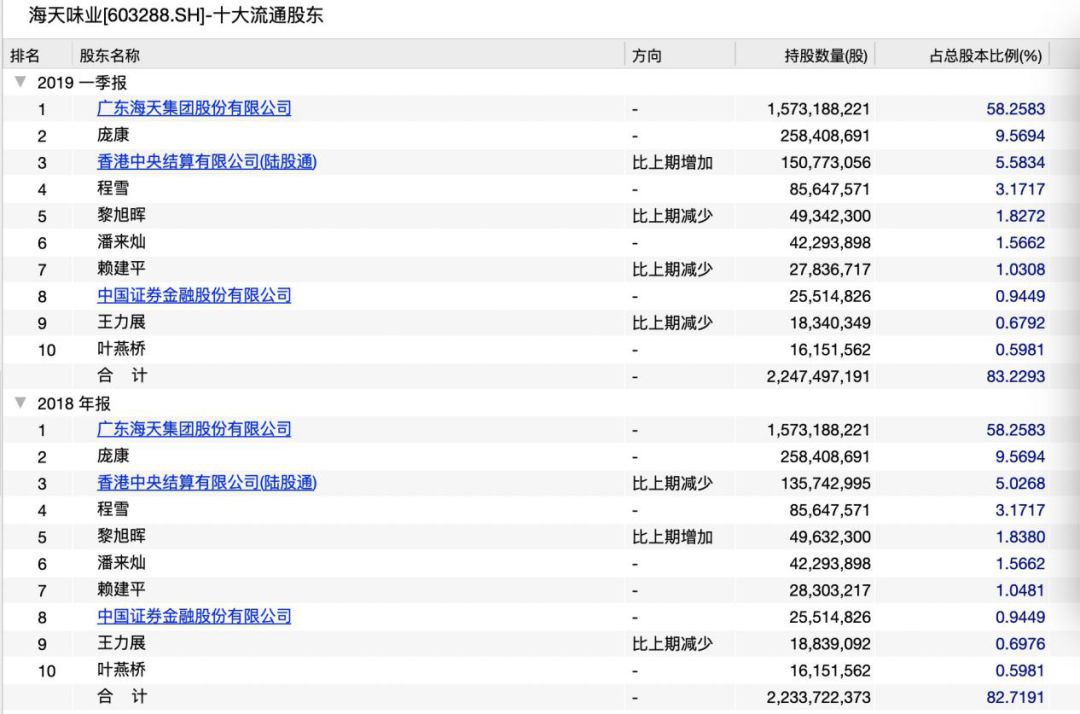Viewport: 1080px width, 714px height.
Task: Sort by the 股东名称 column header
Action: (x=110, y=56)
